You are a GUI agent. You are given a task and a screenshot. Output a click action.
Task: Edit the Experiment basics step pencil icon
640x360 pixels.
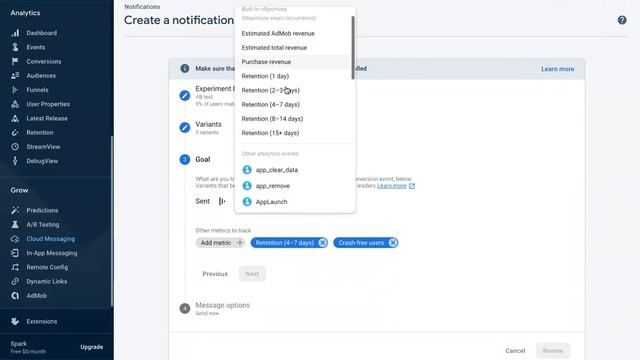pyautogui.click(x=184, y=96)
